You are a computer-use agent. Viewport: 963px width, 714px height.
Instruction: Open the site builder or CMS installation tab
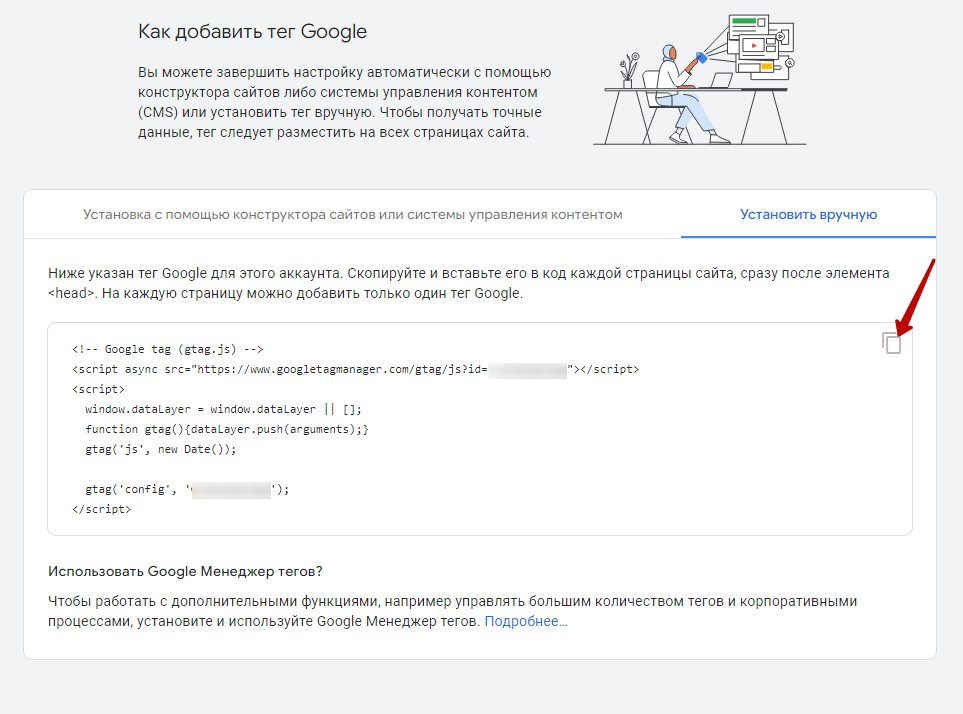click(x=353, y=214)
